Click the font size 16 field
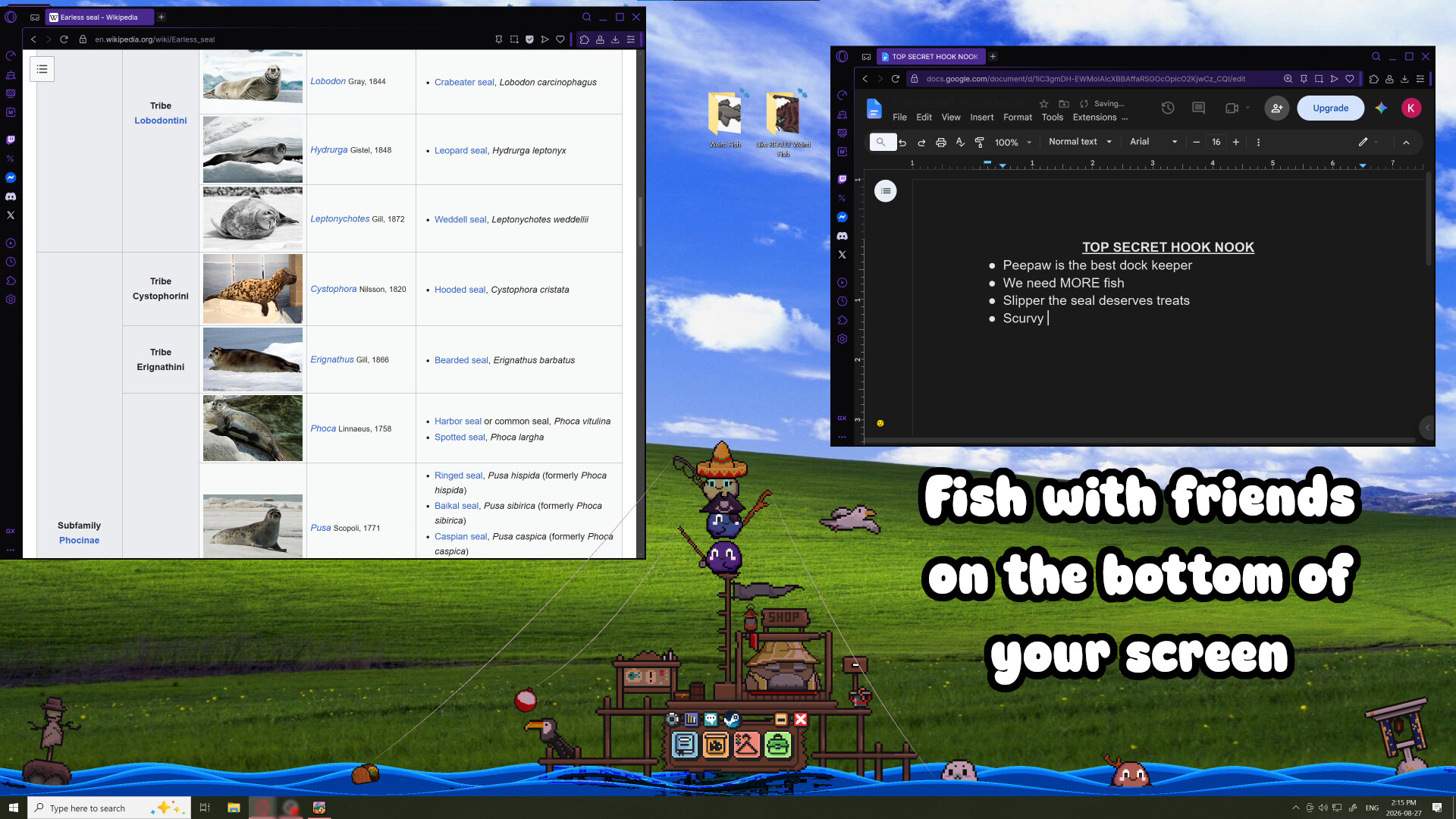The width and height of the screenshot is (1456, 819). point(1216,143)
